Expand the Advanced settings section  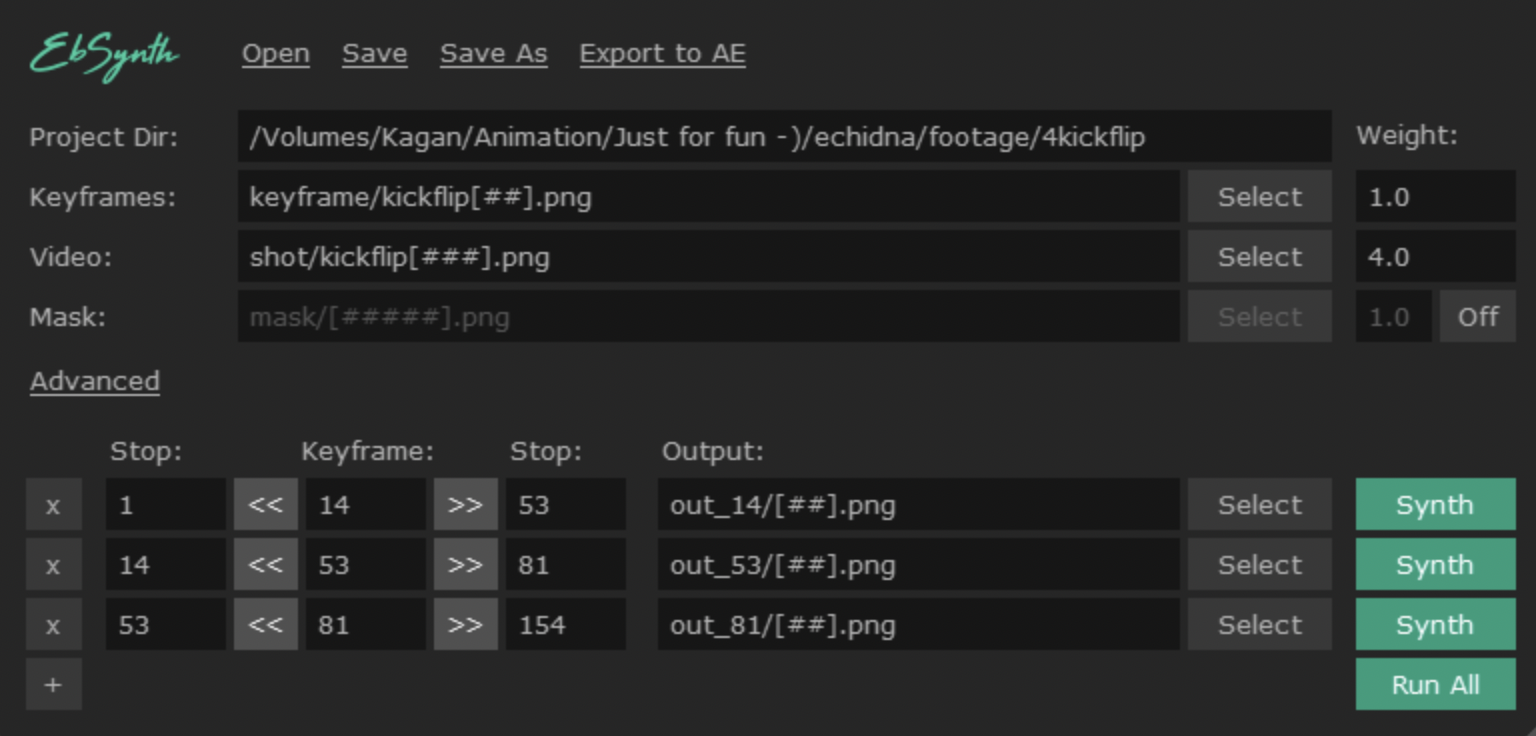95,381
